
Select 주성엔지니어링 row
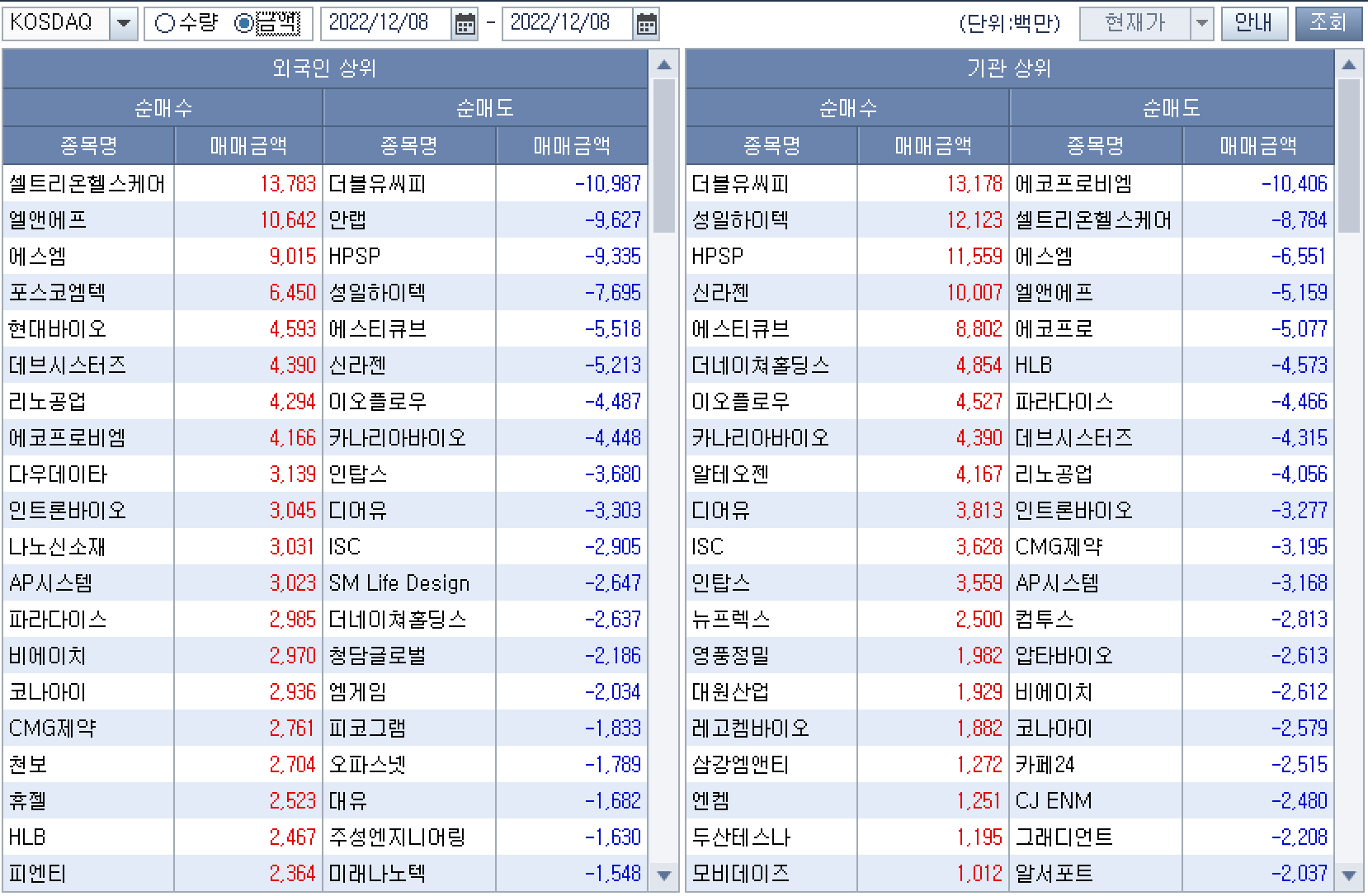410,837
